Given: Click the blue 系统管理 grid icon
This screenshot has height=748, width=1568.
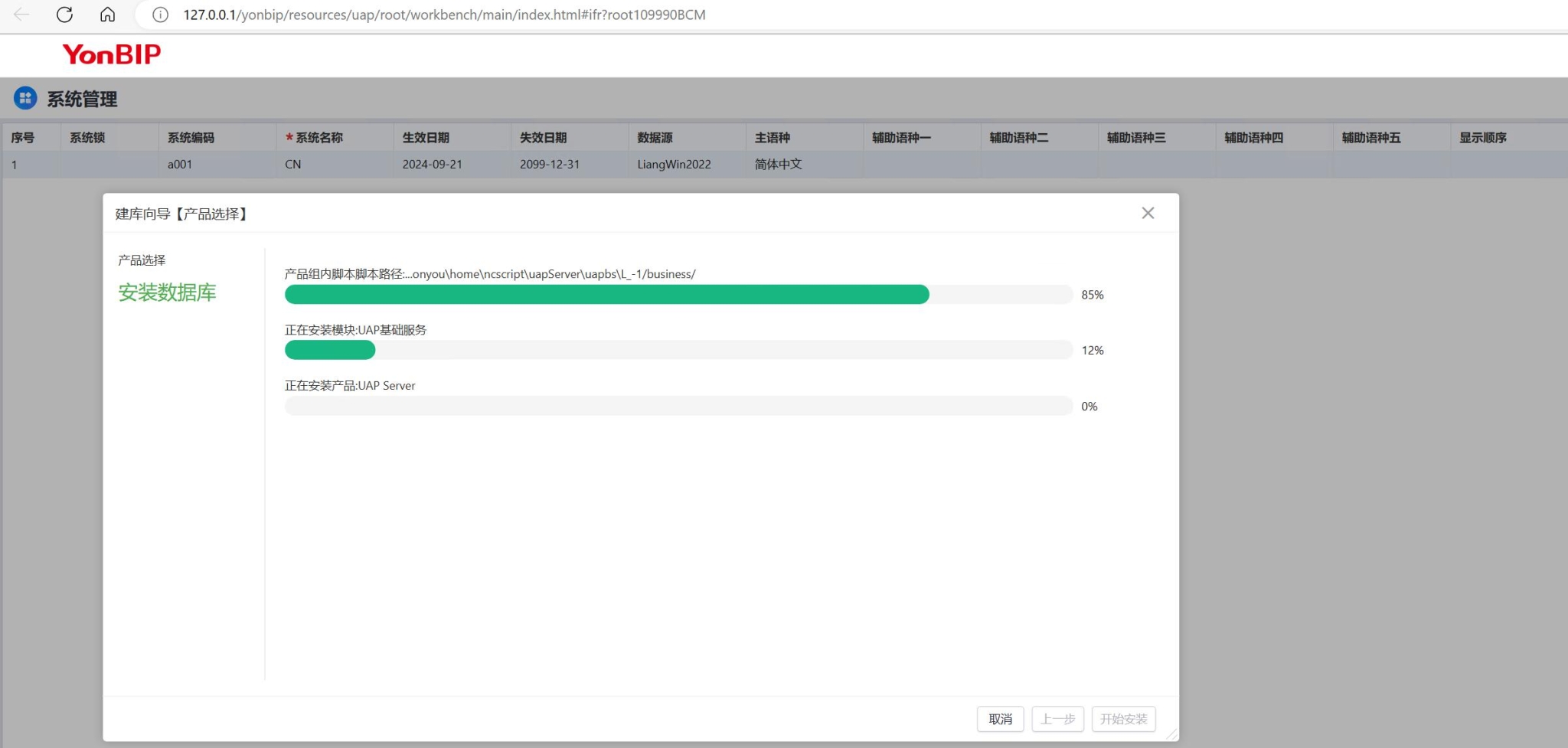Looking at the screenshot, I should click(x=24, y=98).
